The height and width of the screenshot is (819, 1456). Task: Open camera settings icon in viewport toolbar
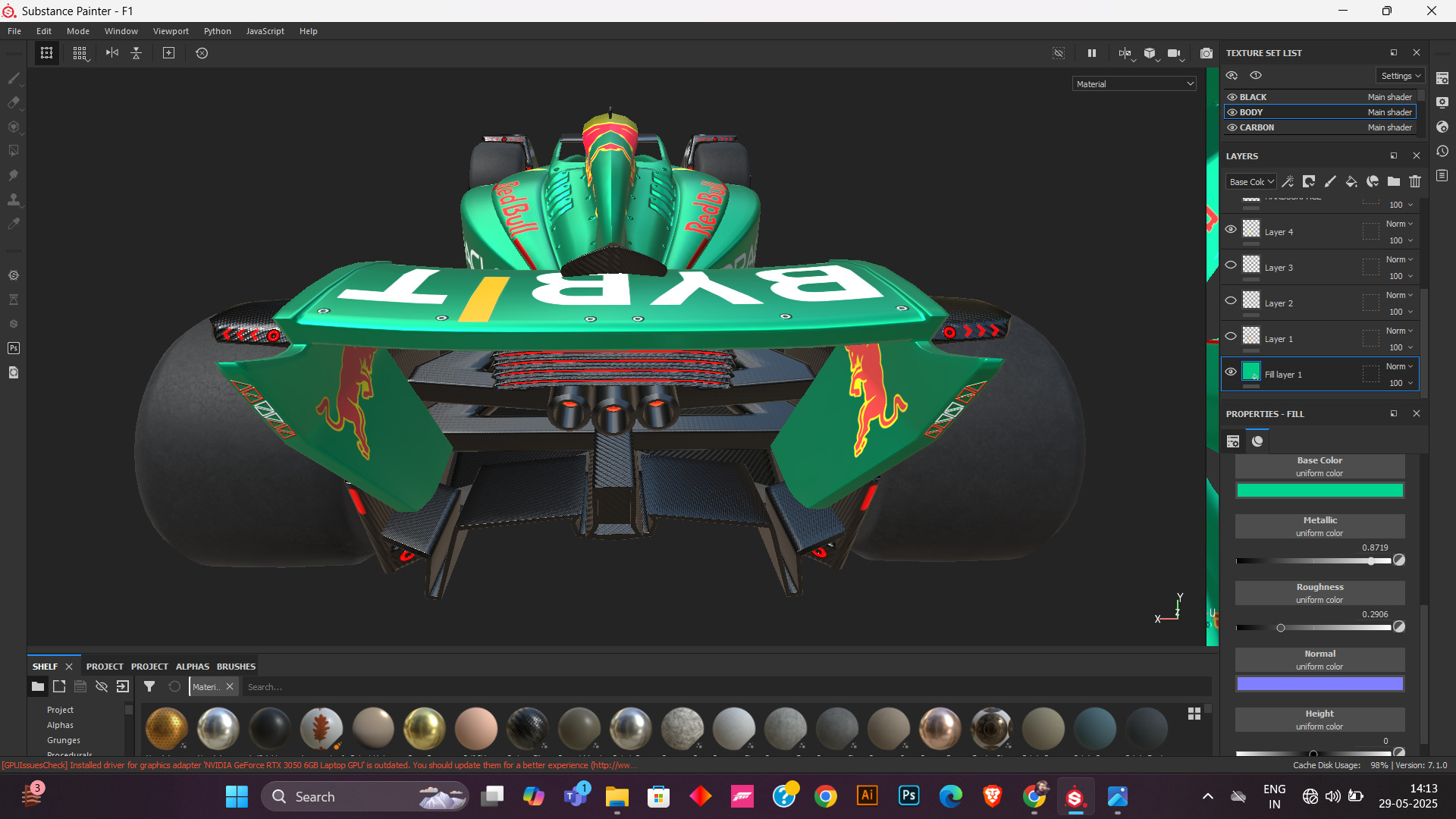tap(1175, 53)
